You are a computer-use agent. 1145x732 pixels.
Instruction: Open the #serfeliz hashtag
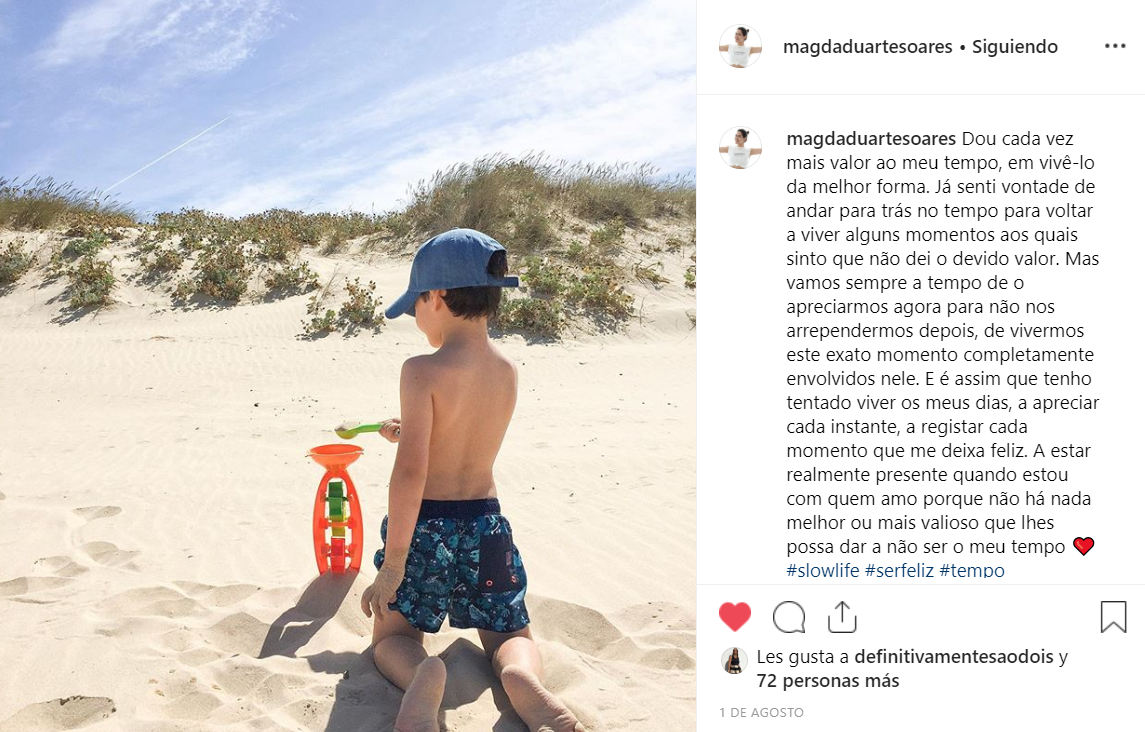tap(900, 571)
